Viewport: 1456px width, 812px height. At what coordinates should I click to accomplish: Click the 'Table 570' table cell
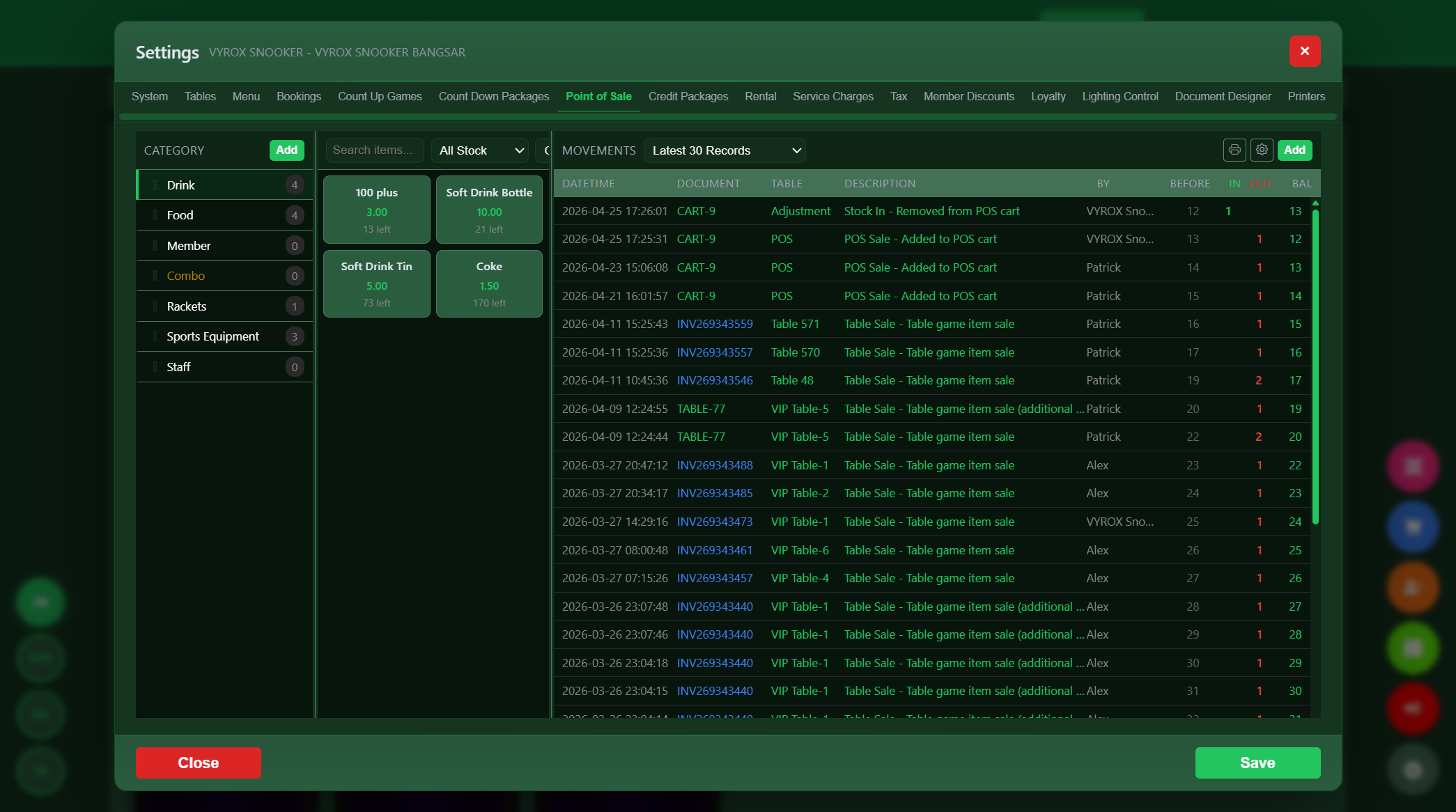coord(796,352)
